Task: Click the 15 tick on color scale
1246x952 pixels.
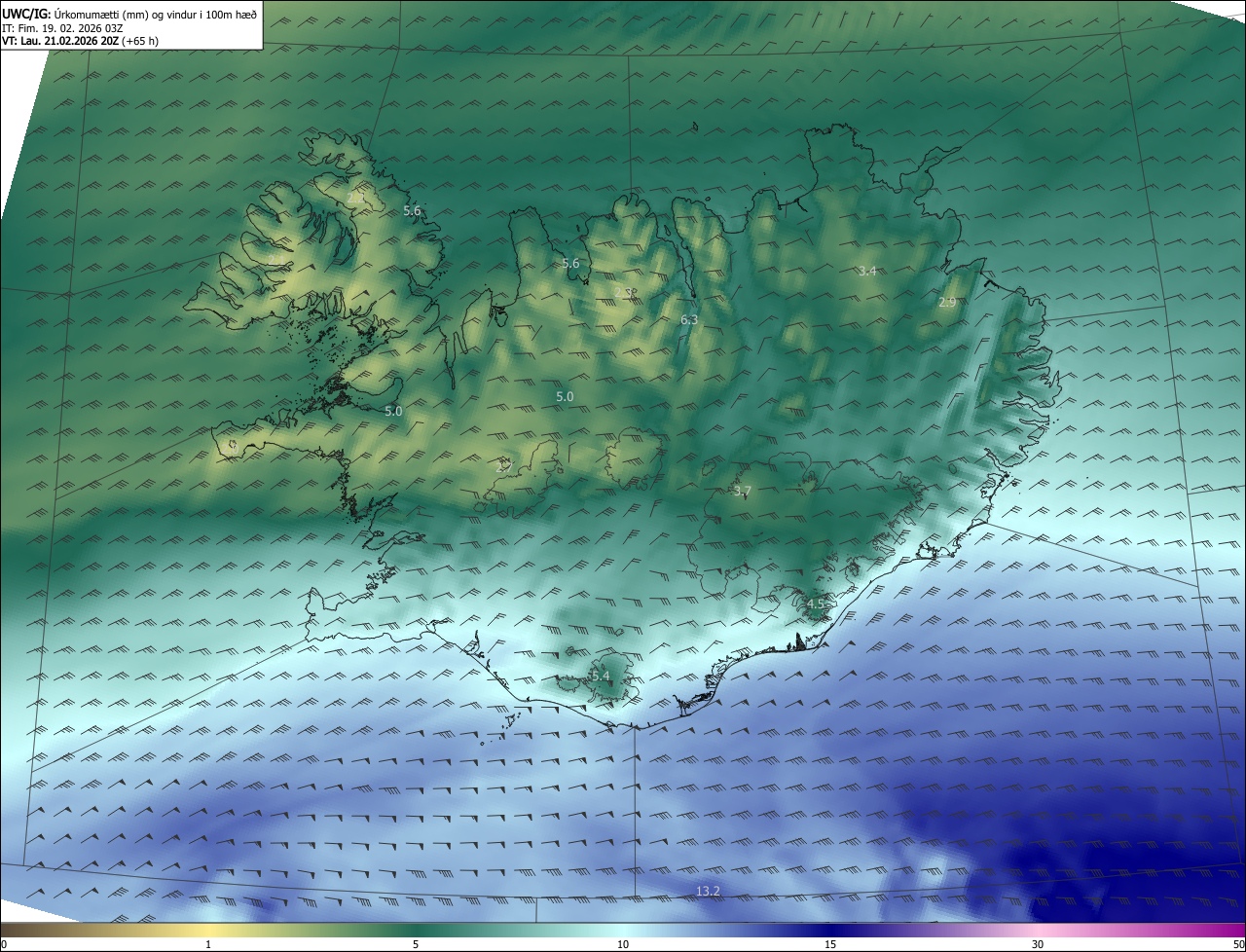Action: (x=830, y=945)
